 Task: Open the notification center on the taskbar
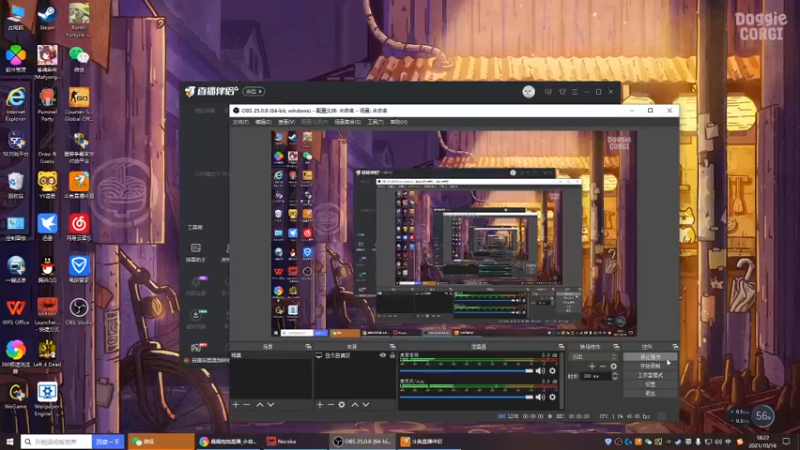click(786, 441)
